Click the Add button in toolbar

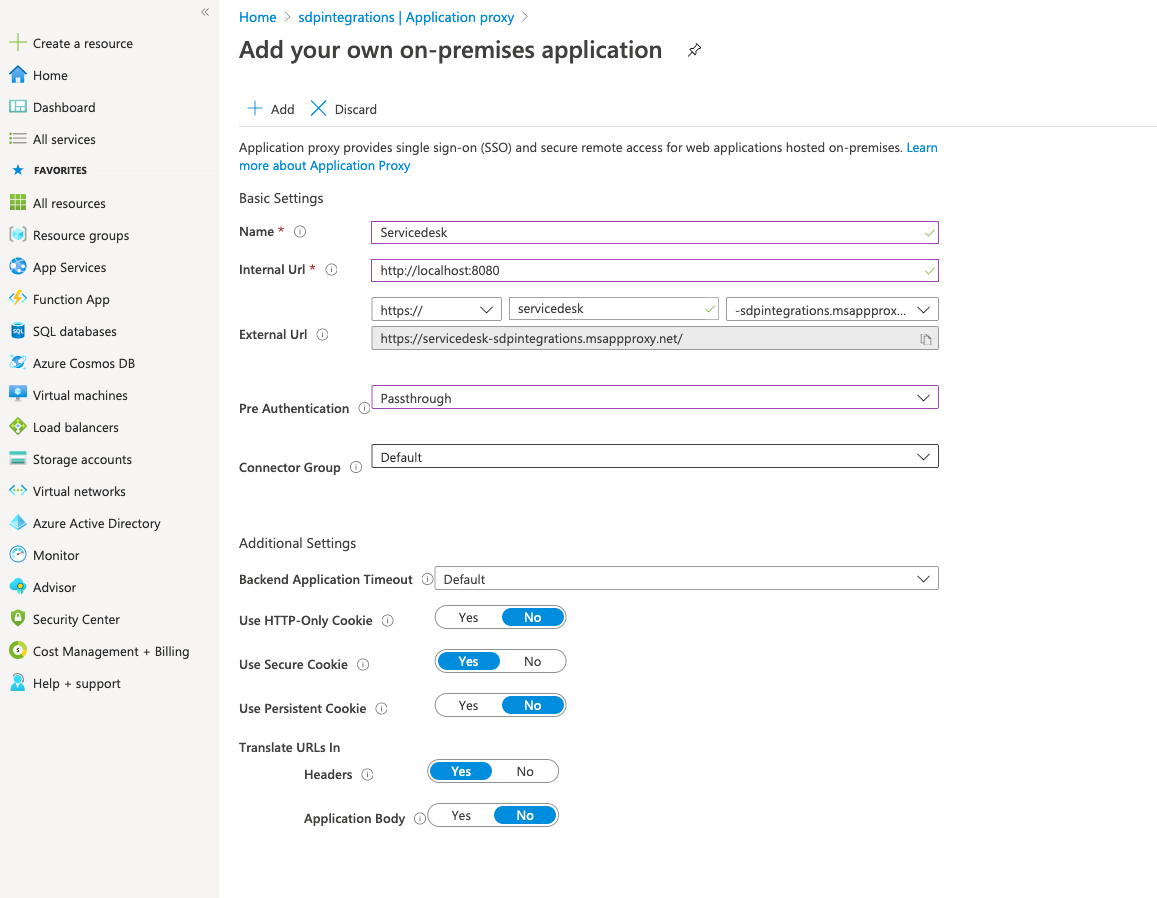[x=271, y=109]
